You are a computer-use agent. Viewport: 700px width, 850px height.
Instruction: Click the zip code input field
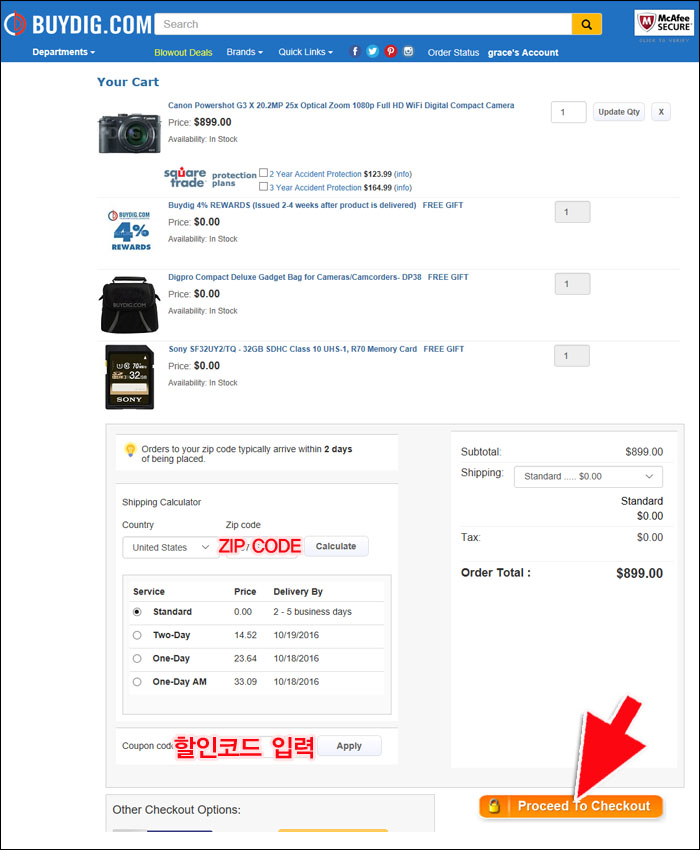tap(262, 547)
